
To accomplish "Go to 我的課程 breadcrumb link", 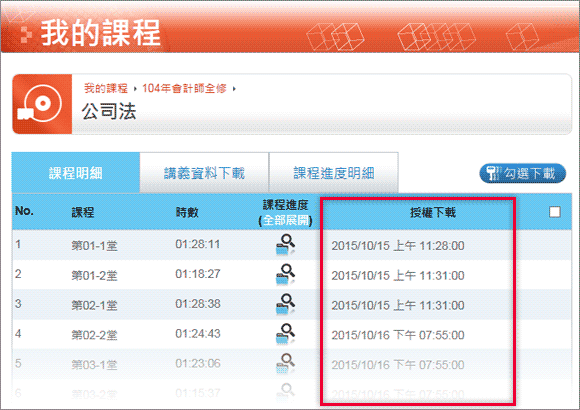I will pos(106,88).
